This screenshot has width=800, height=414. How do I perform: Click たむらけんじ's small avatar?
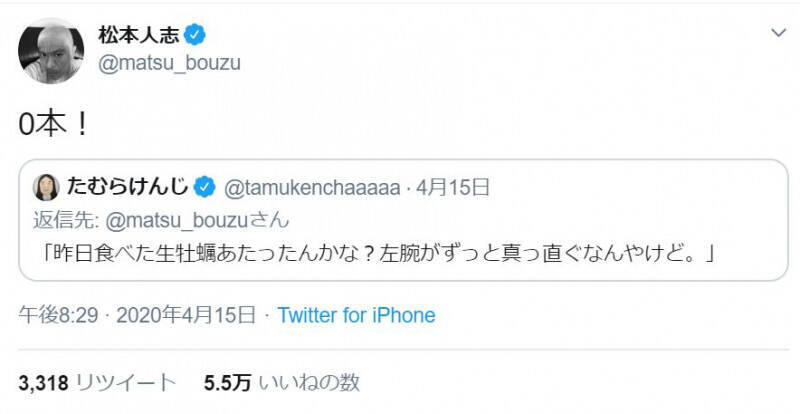(x=47, y=186)
